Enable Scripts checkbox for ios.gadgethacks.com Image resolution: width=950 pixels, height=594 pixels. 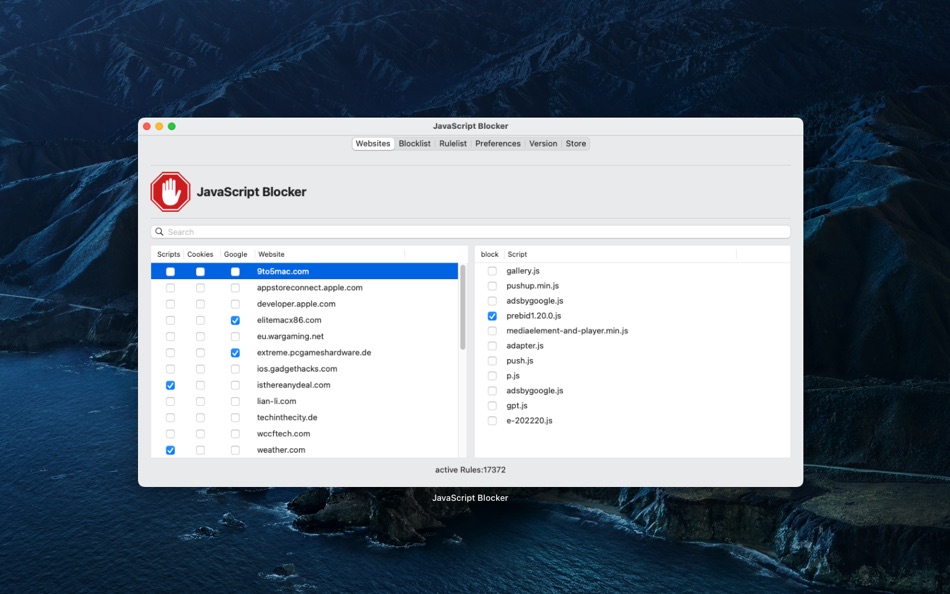pos(170,369)
